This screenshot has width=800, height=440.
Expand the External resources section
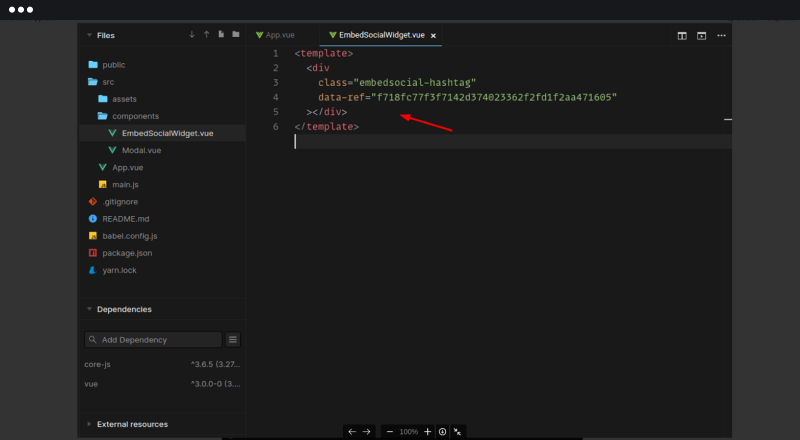(x=89, y=424)
